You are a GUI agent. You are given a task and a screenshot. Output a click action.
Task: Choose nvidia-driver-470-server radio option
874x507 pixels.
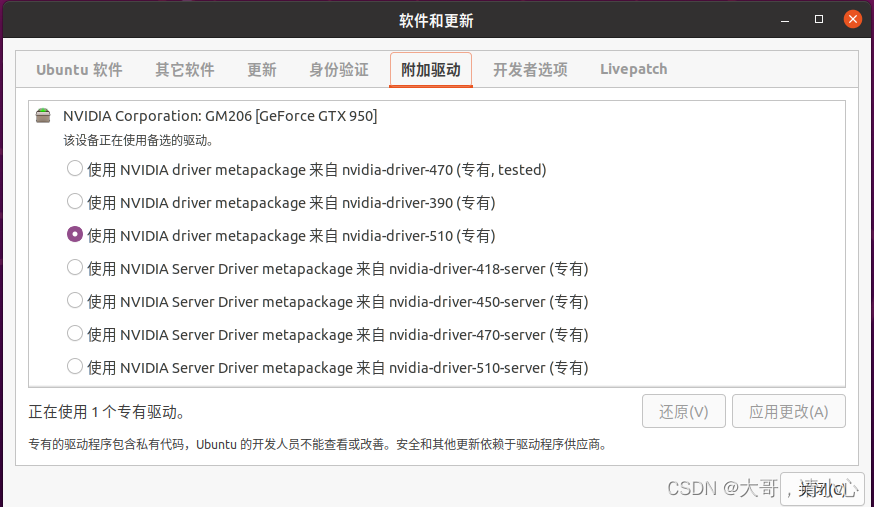[75, 333]
